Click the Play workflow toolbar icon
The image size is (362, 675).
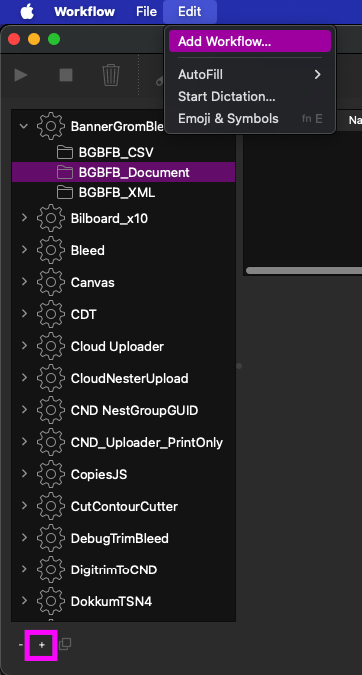pyautogui.click(x=21, y=75)
